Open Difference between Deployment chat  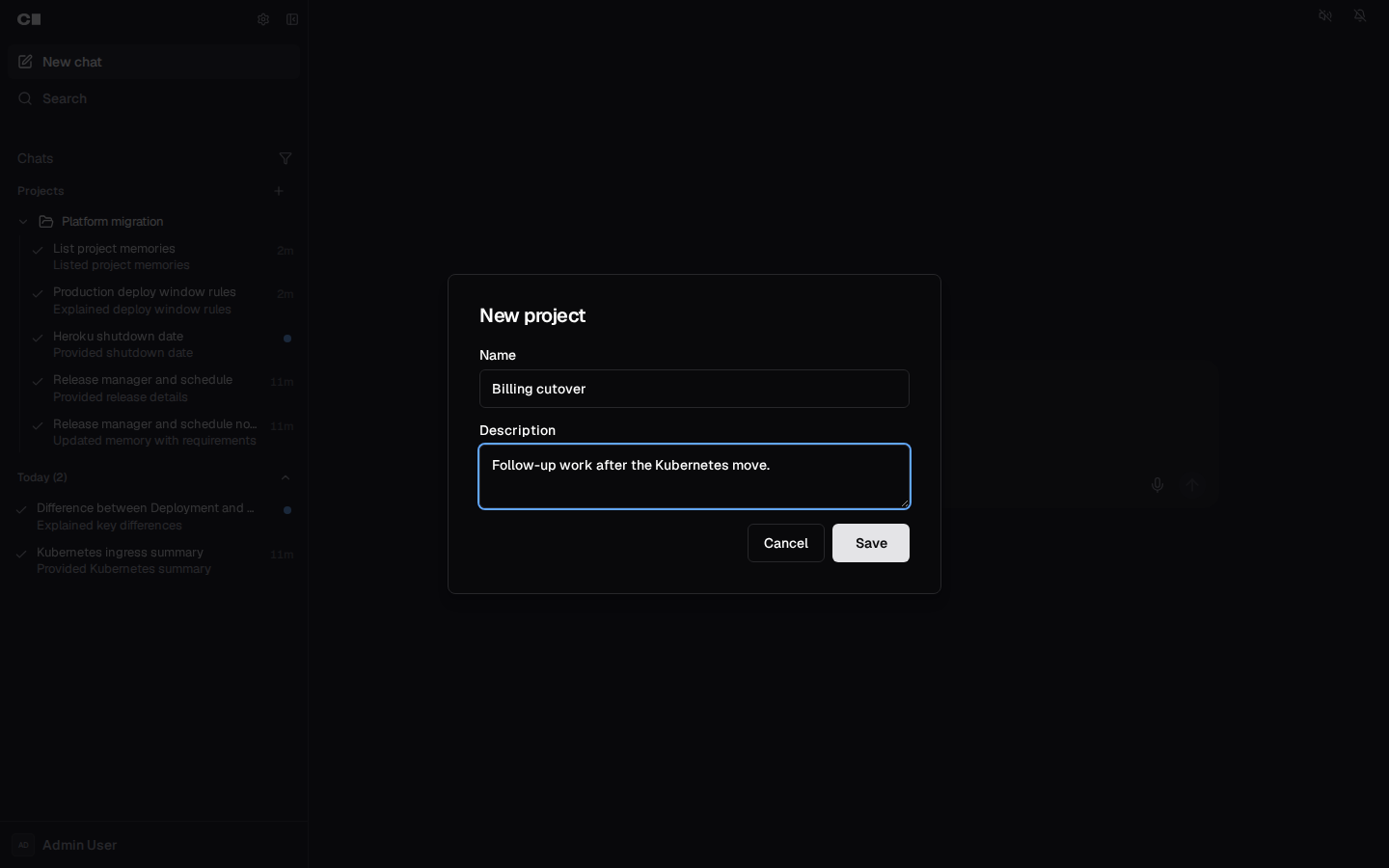(154, 516)
